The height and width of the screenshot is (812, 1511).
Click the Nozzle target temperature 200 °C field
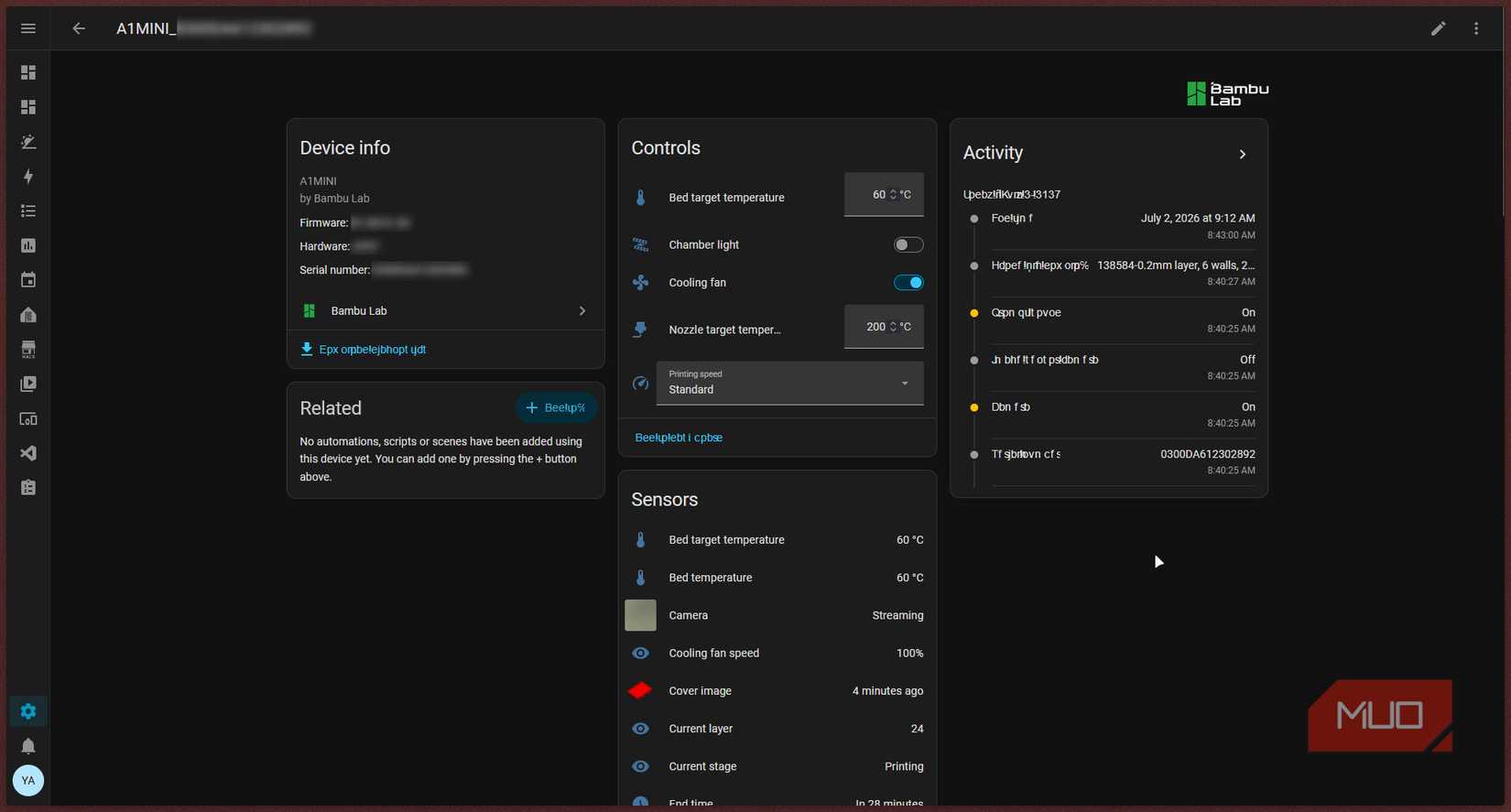(x=884, y=327)
